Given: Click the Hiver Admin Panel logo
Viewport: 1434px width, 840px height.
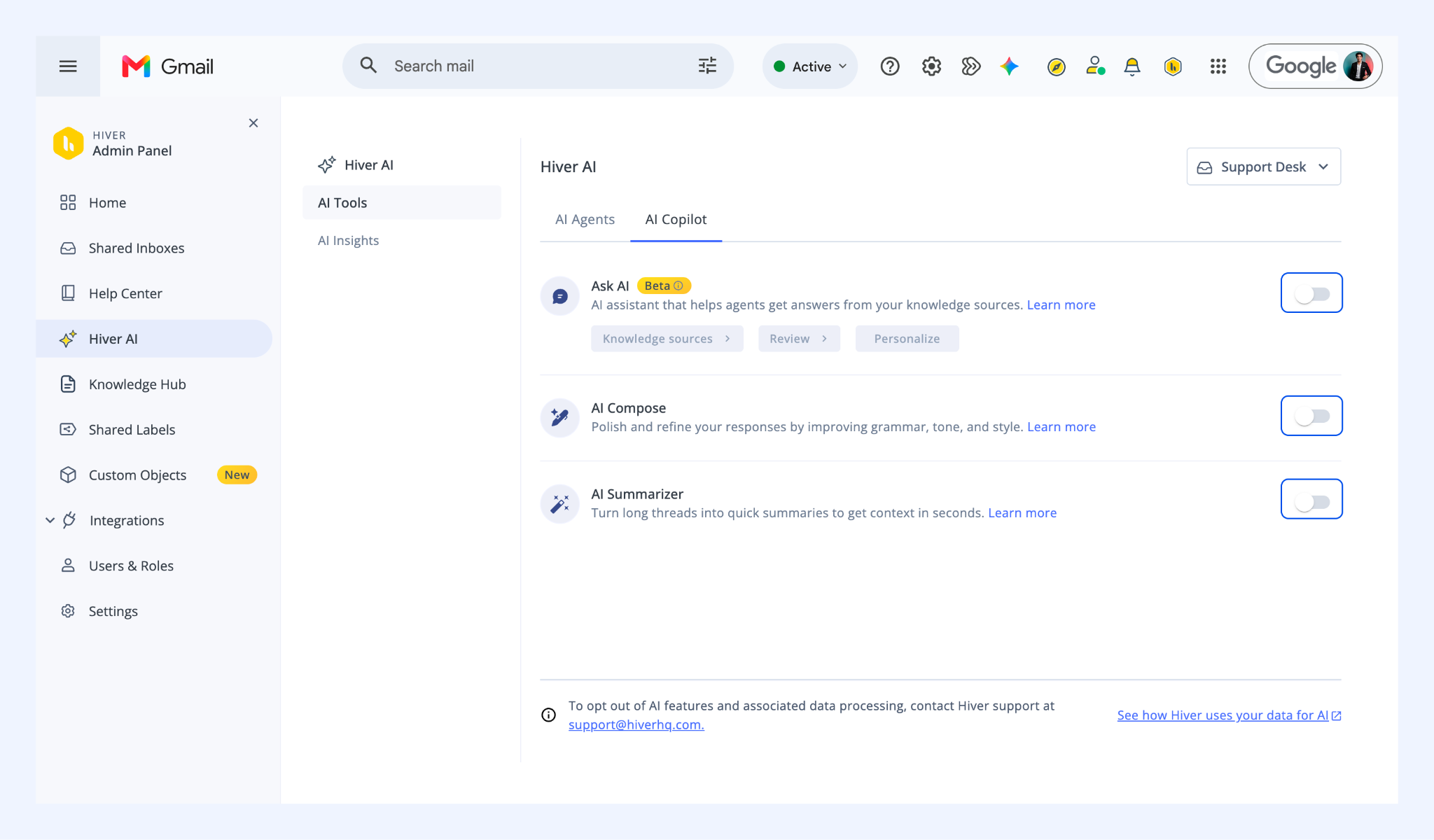Looking at the screenshot, I should pos(69,143).
